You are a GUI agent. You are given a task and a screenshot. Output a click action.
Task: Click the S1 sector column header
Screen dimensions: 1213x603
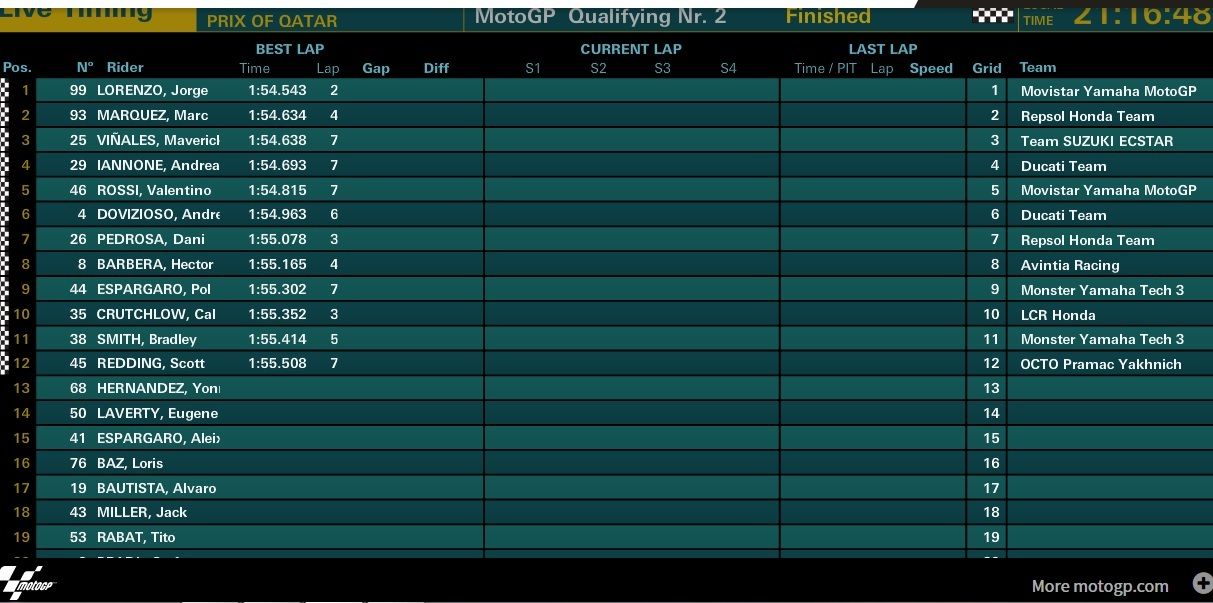[x=533, y=69]
